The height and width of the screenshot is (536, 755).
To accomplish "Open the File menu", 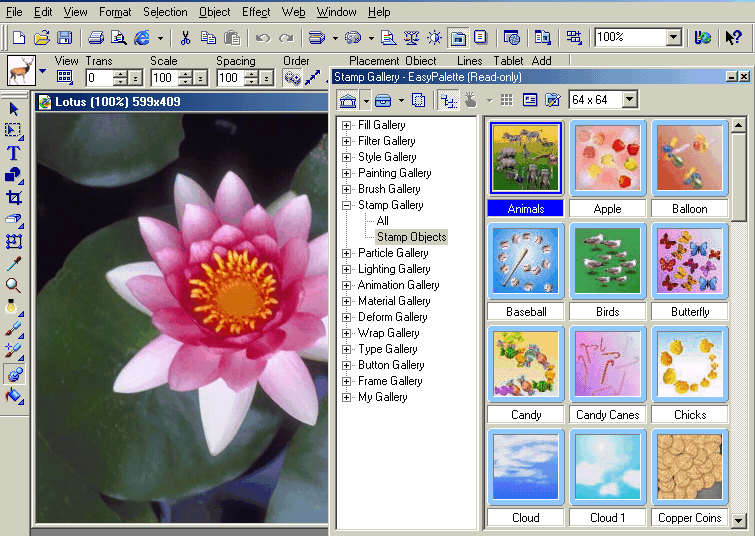I will click(14, 12).
